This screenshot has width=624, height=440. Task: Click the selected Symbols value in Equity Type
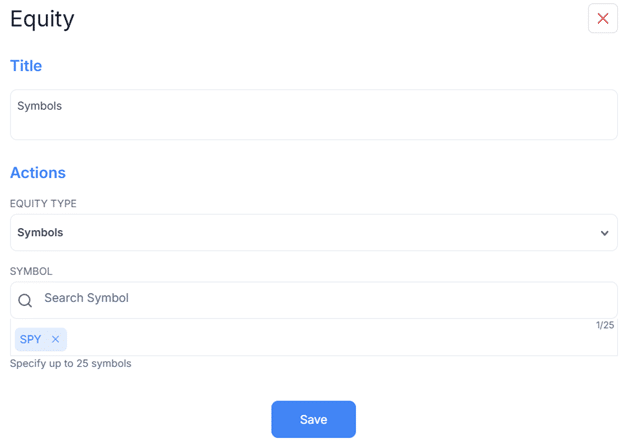click(x=40, y=233)
